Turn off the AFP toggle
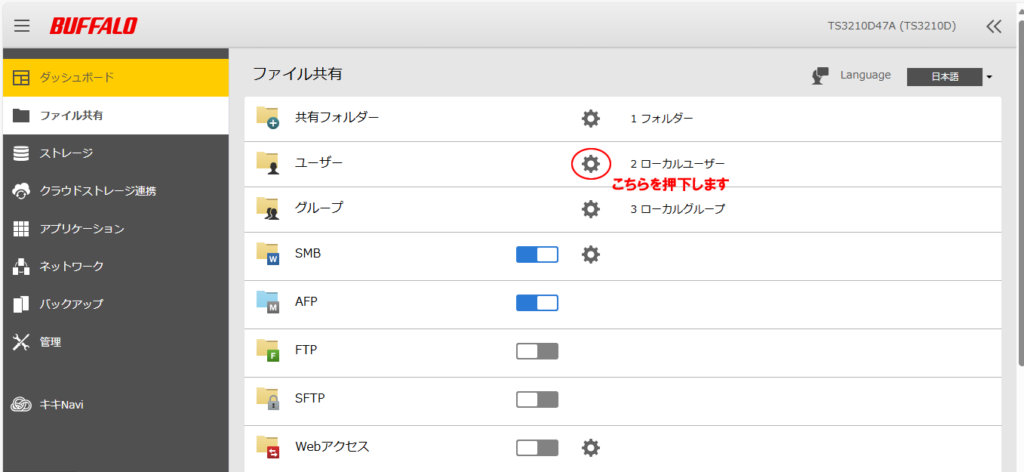The image size is (1024, 472). tap(537, 302)
